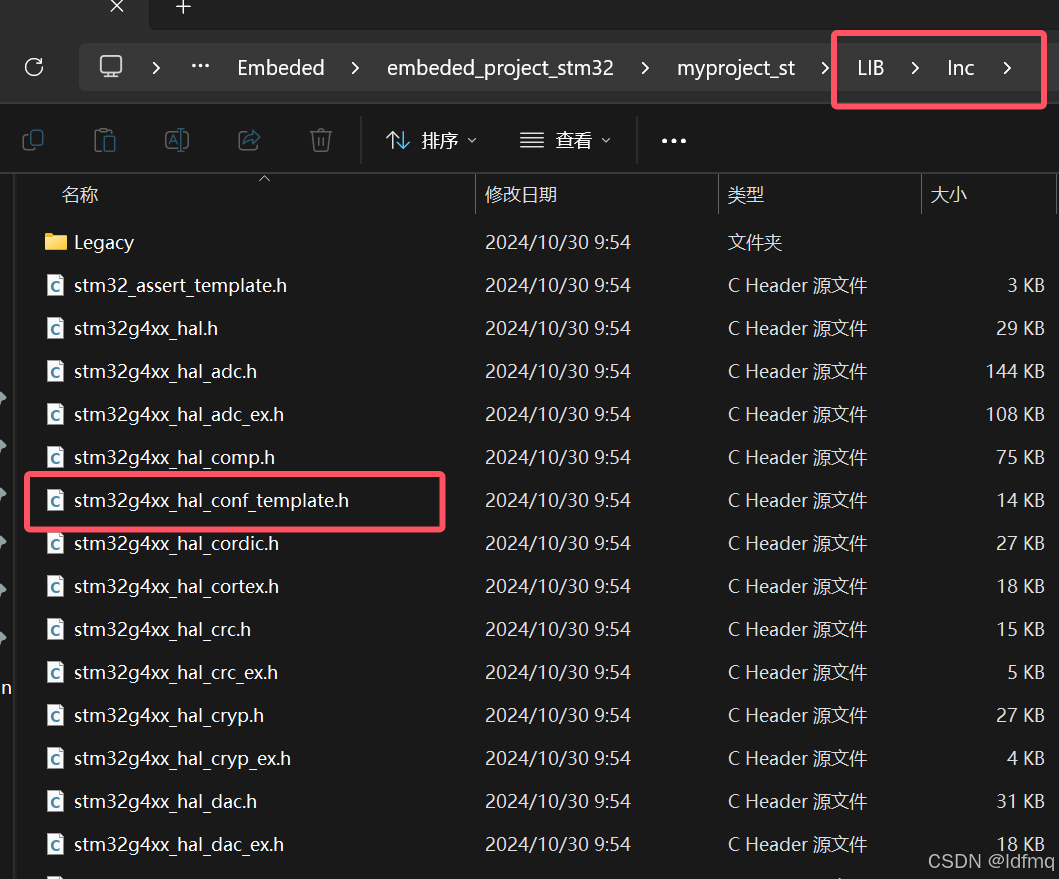Select the Rename icon

pos(177,140)
